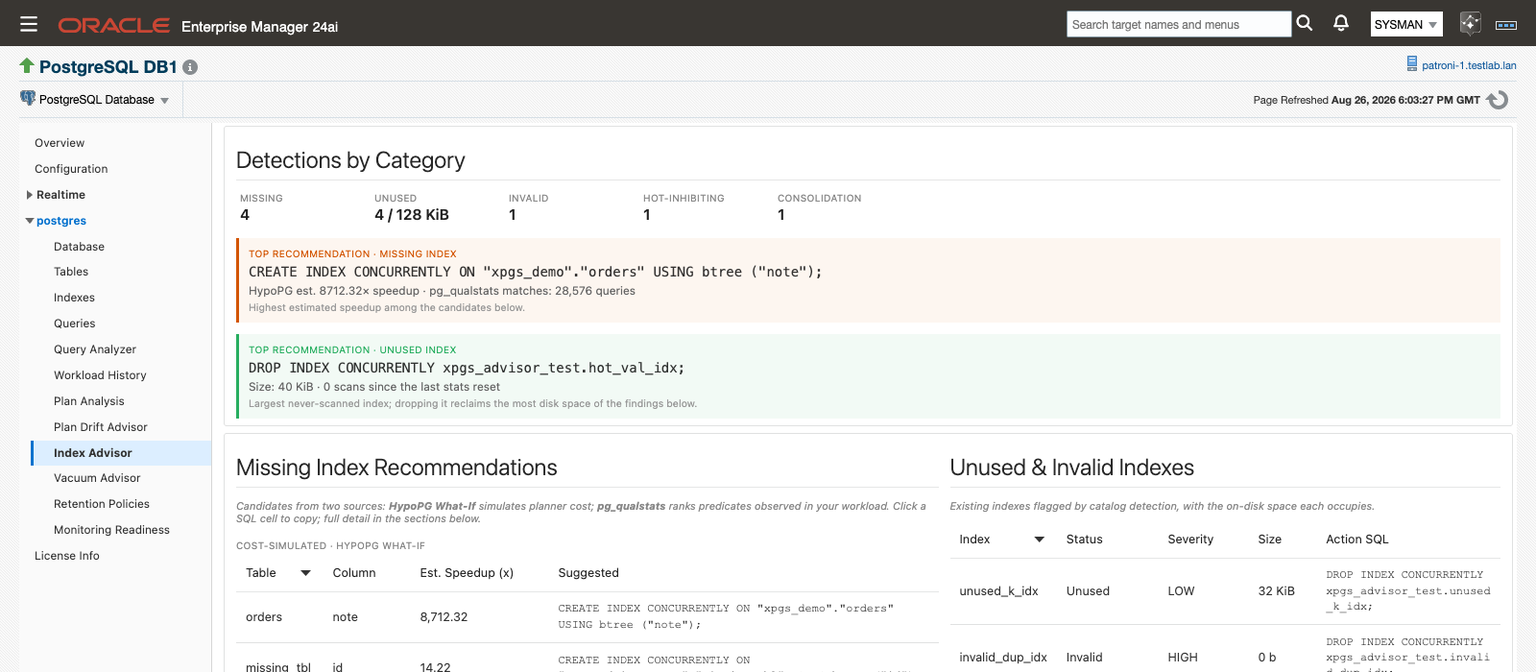Copy the orders row suggested SQL cell
The height and width of the screenshot is (672, 1536).
click(x=726, y=616)
